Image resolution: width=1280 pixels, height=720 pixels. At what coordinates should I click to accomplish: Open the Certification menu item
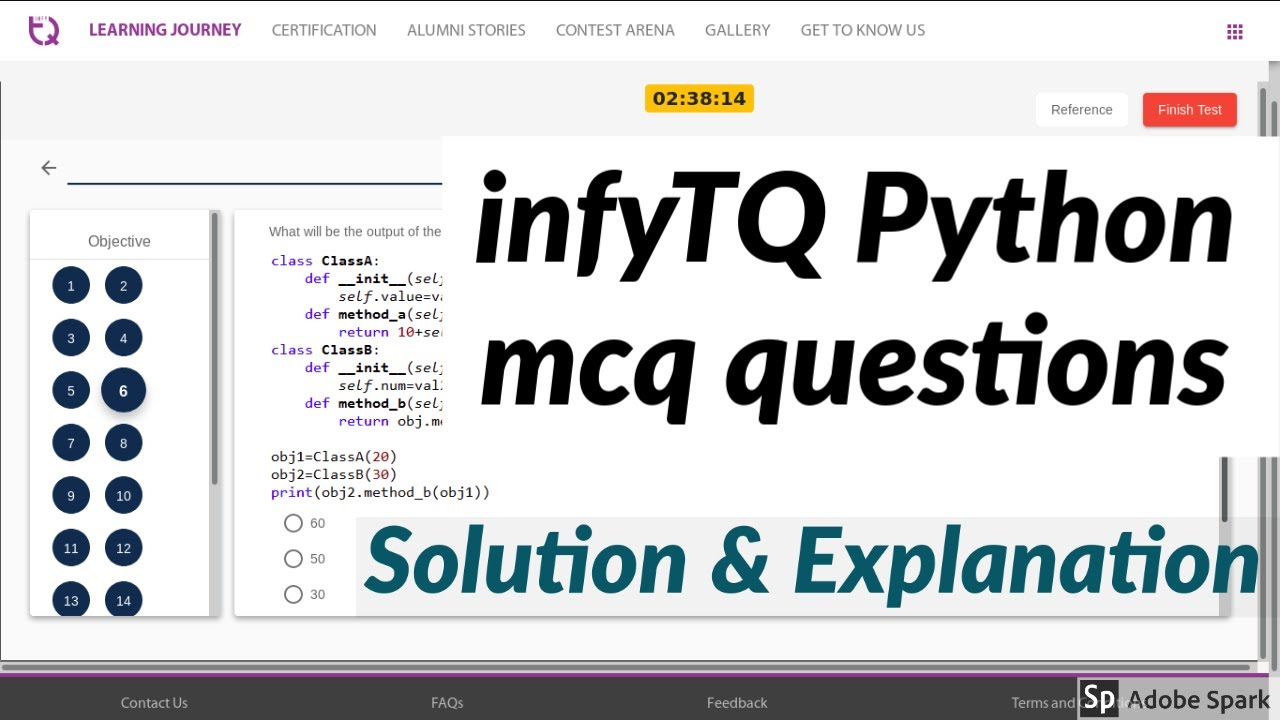(324, 30)
